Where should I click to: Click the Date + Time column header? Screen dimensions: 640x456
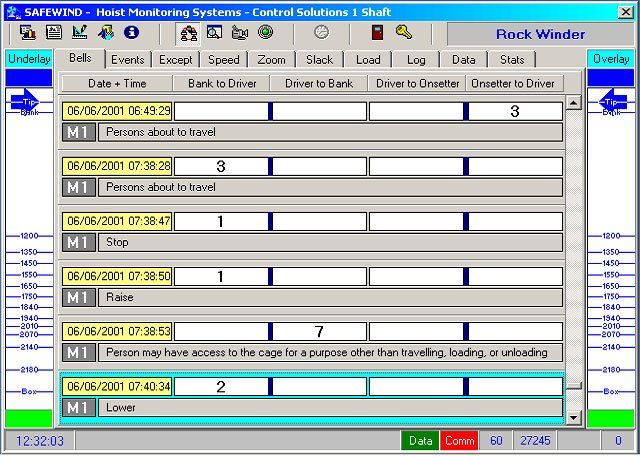(x=117, y=83)
